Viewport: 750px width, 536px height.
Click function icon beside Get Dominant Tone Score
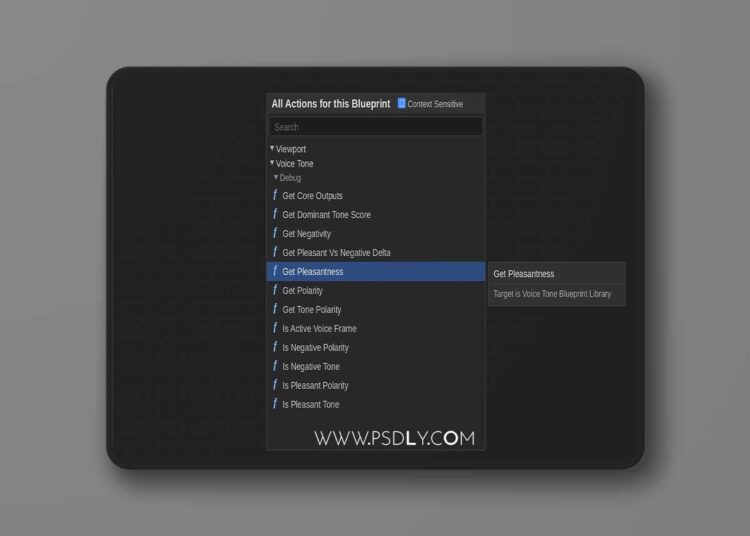point(275,214)
